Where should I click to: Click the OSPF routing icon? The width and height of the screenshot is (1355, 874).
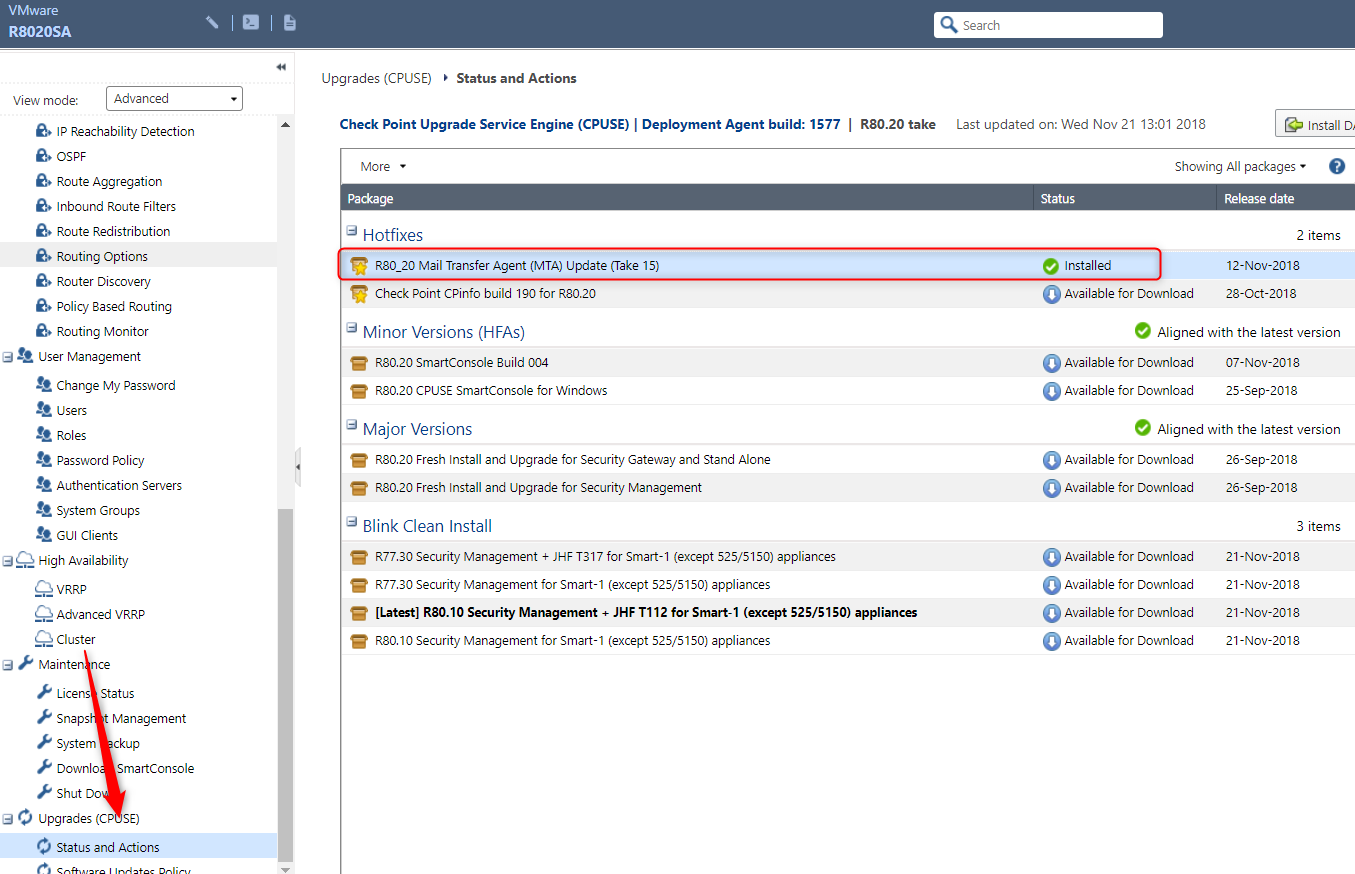pos(43,156)
